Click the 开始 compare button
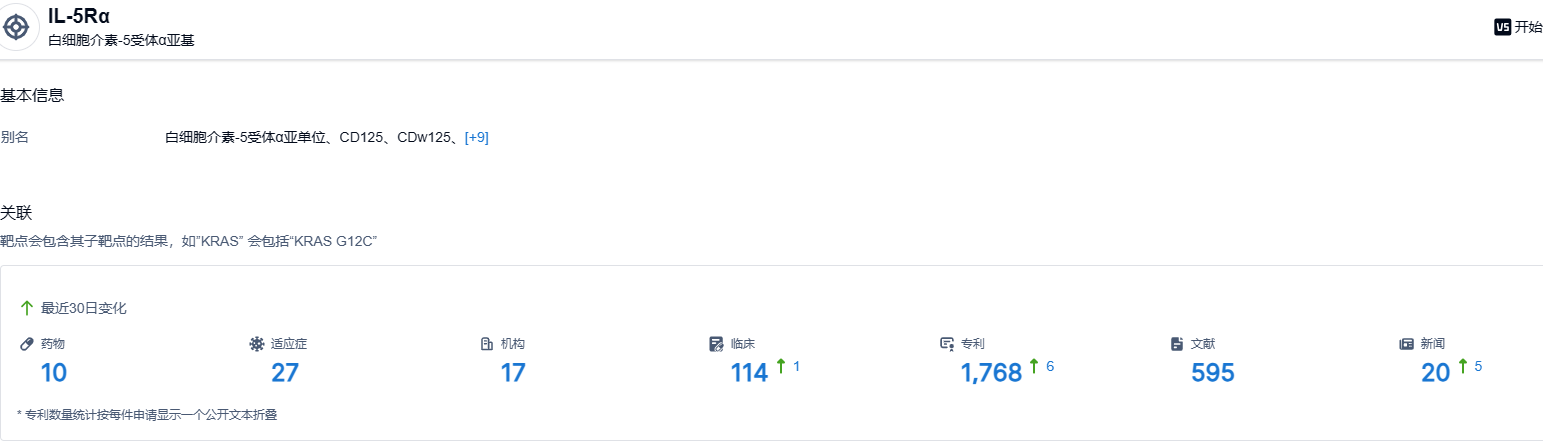This screenshot has width=1543, height=442. click(x=1528, y=27)
